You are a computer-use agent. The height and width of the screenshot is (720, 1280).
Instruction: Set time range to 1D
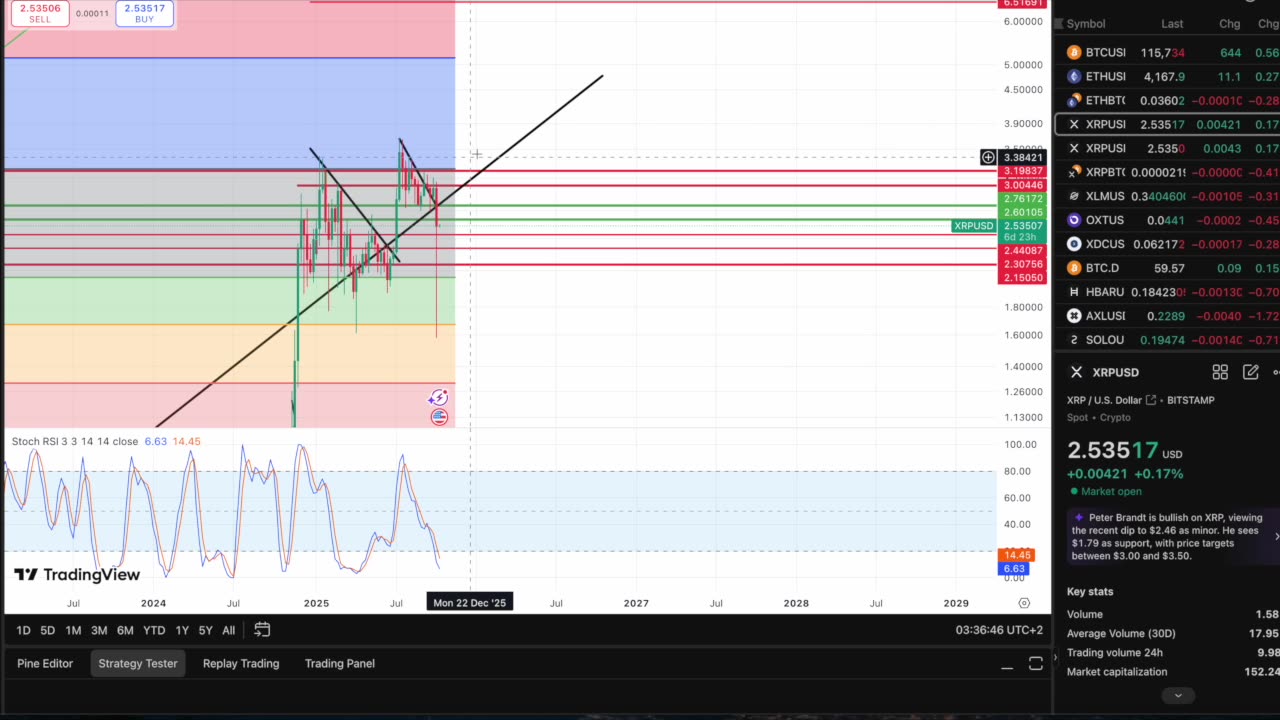(x=23, y=630)
